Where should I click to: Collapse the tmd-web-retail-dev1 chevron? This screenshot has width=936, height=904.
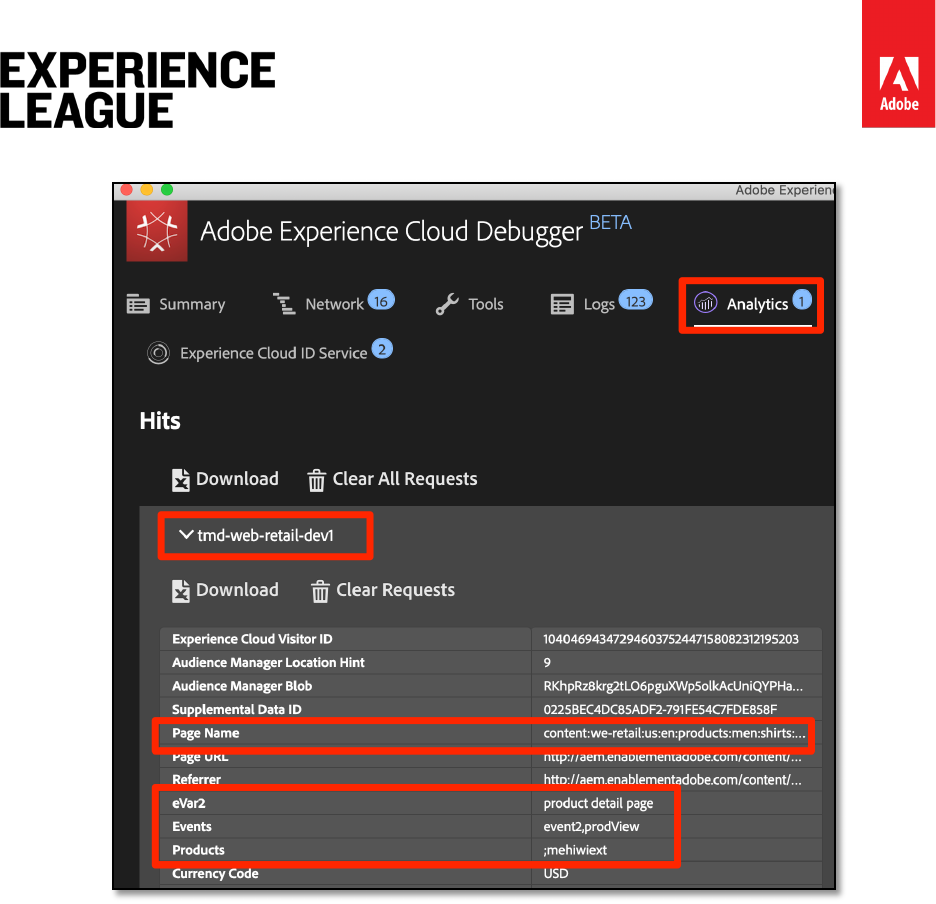point(186,534)
